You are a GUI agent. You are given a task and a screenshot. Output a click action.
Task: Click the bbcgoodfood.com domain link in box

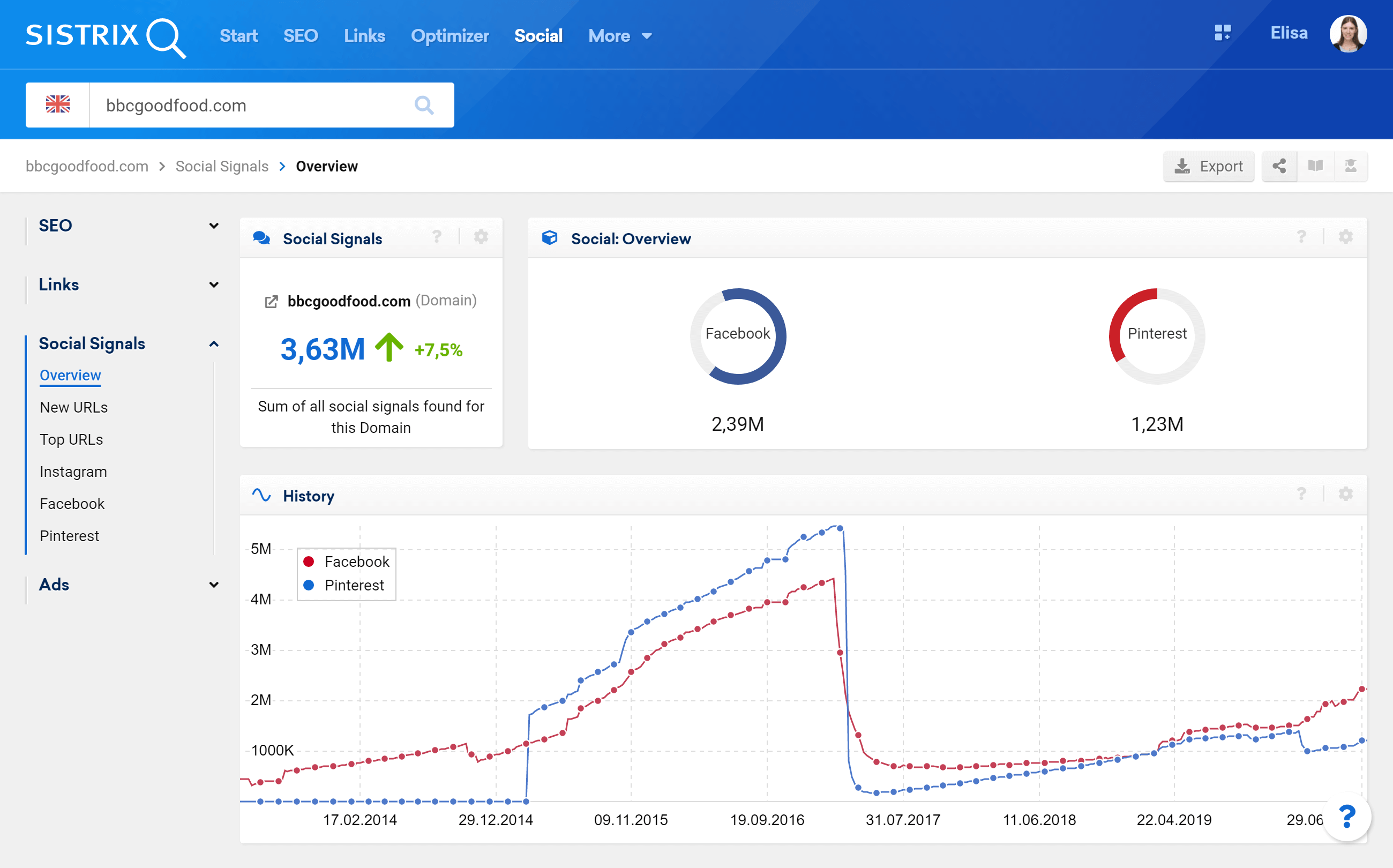(x=349, y=301)
